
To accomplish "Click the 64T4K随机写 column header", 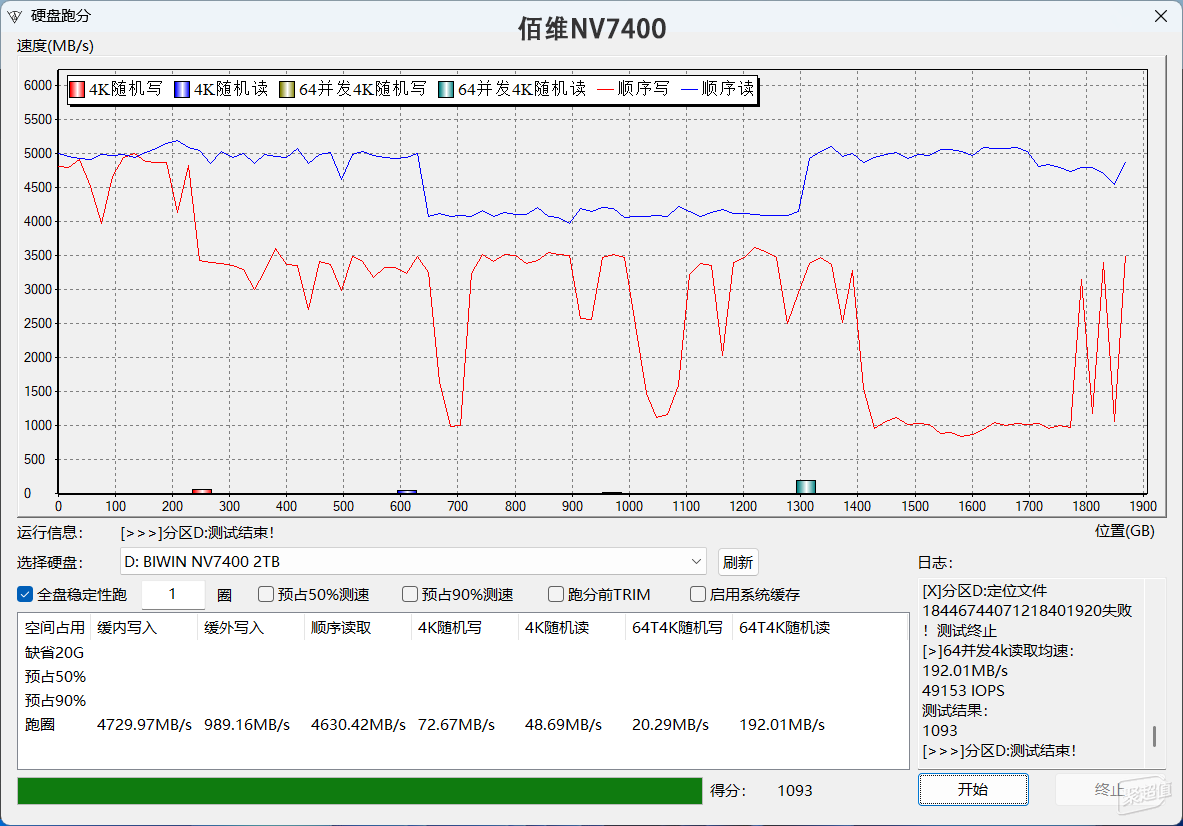I will [678, 628].
